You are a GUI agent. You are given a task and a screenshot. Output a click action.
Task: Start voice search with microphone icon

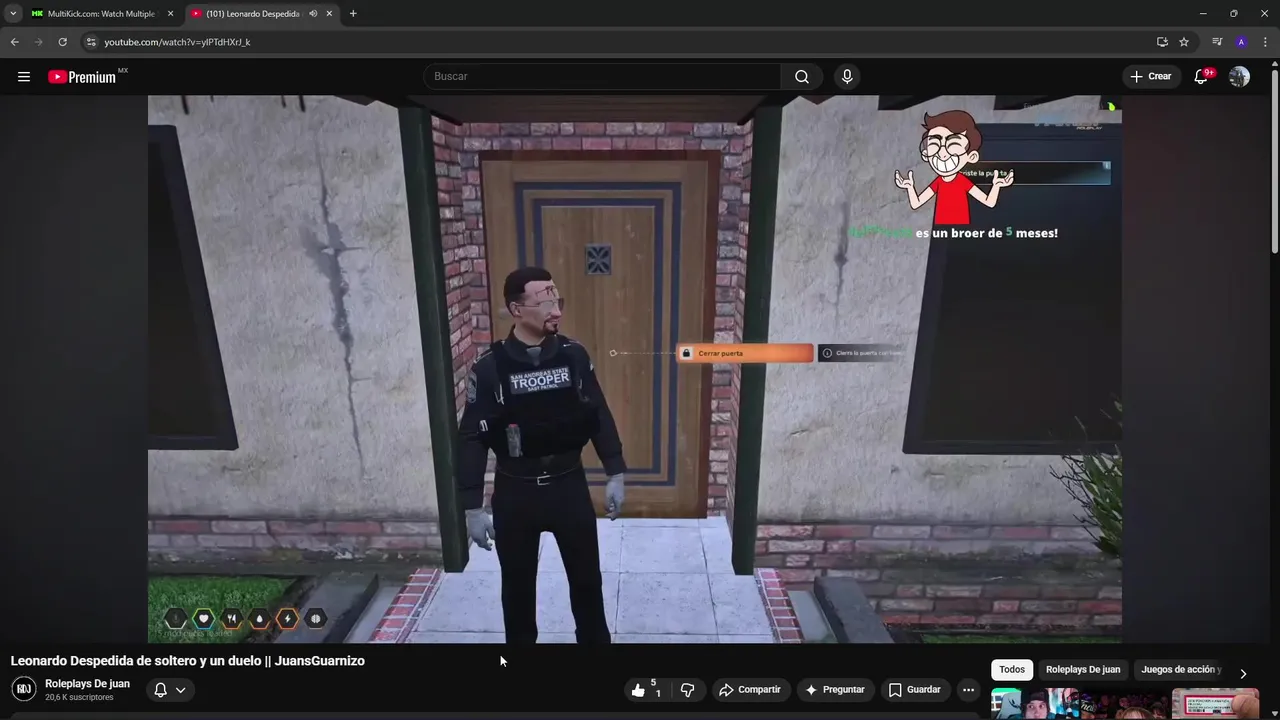click(x=847, y=77)
